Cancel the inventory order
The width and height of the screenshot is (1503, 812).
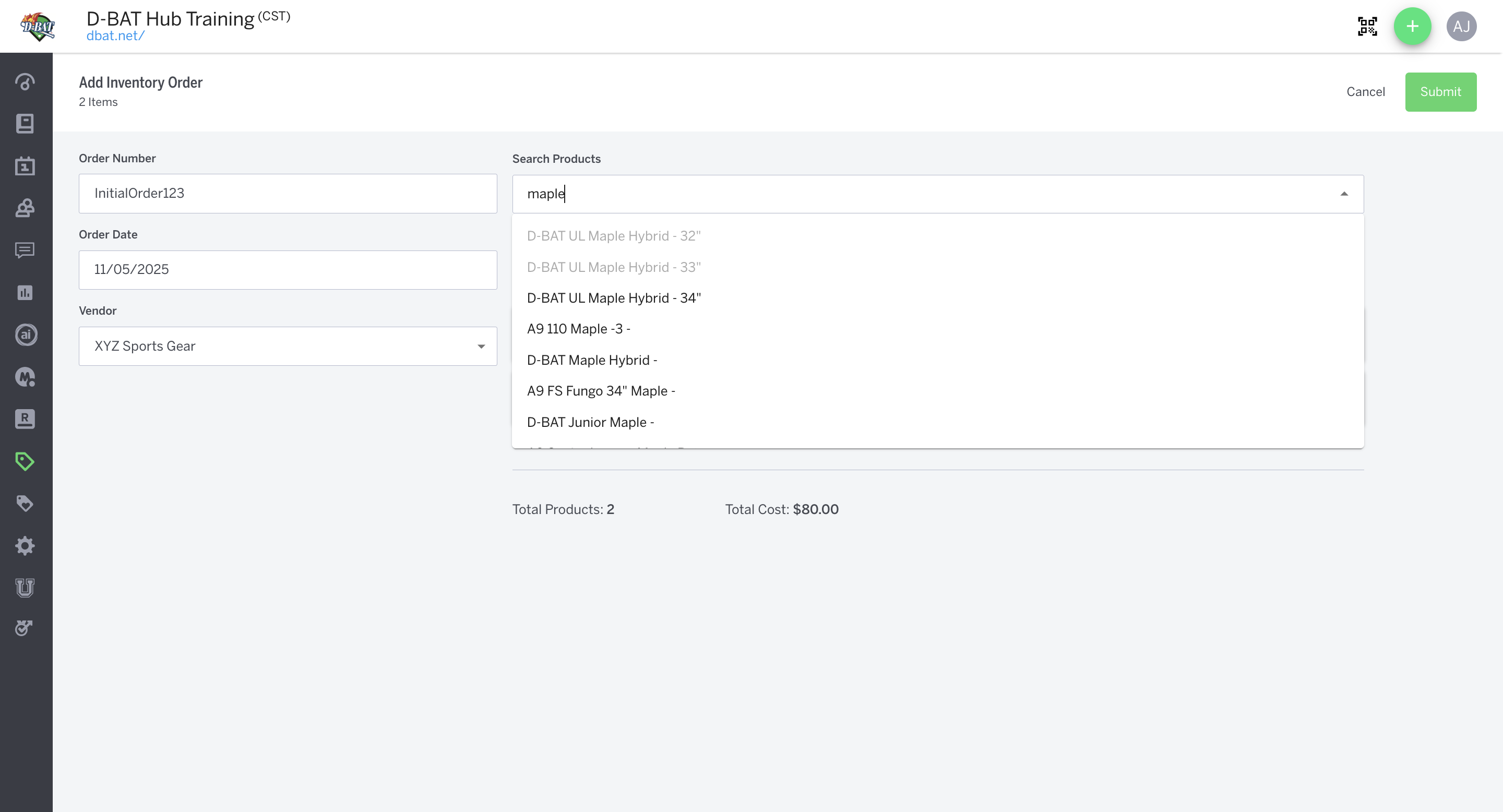click(x=1365, y=91)
